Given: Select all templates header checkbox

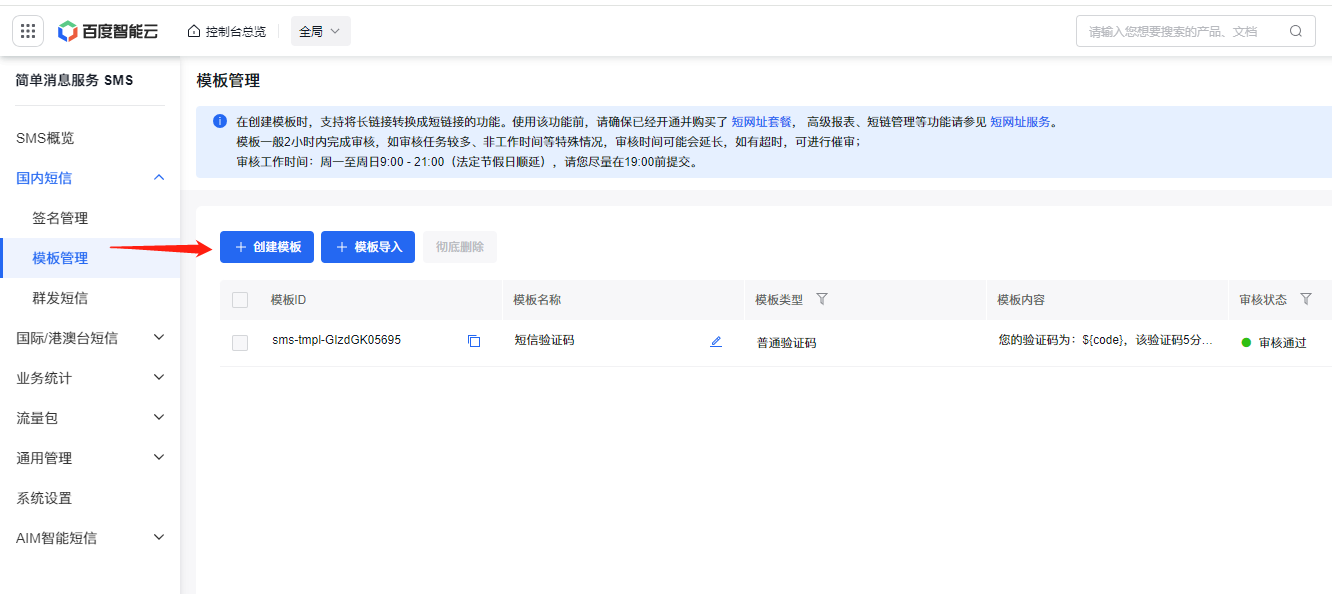Looking at the screenshot, I should click(240, 300).
